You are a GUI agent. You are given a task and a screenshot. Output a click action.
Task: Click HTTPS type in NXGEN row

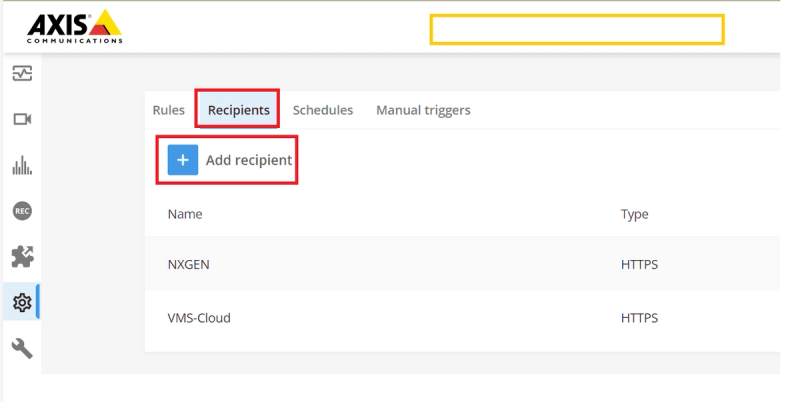[639, 264]
